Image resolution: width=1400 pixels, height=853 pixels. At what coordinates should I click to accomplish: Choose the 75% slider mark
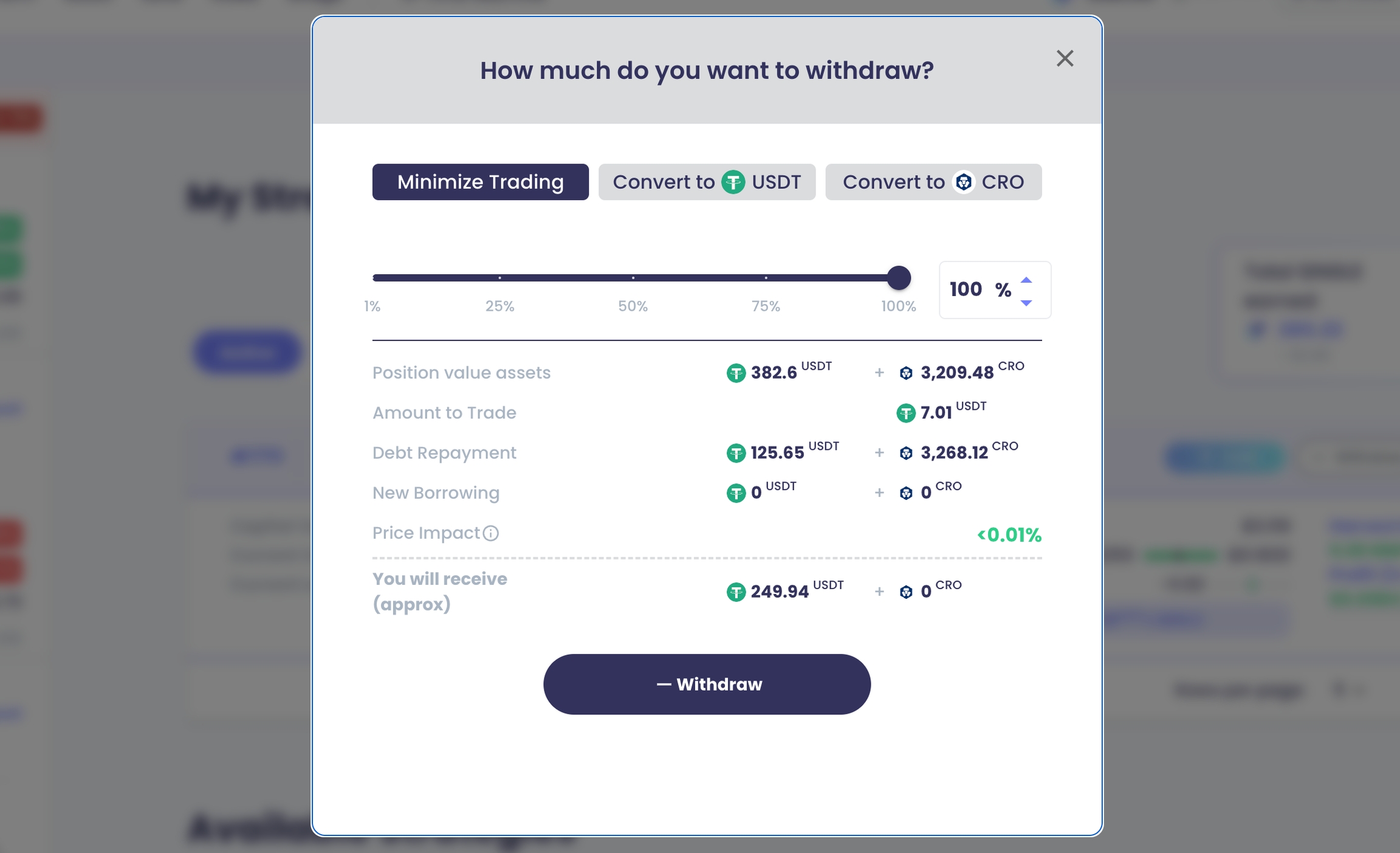(766, 278)
